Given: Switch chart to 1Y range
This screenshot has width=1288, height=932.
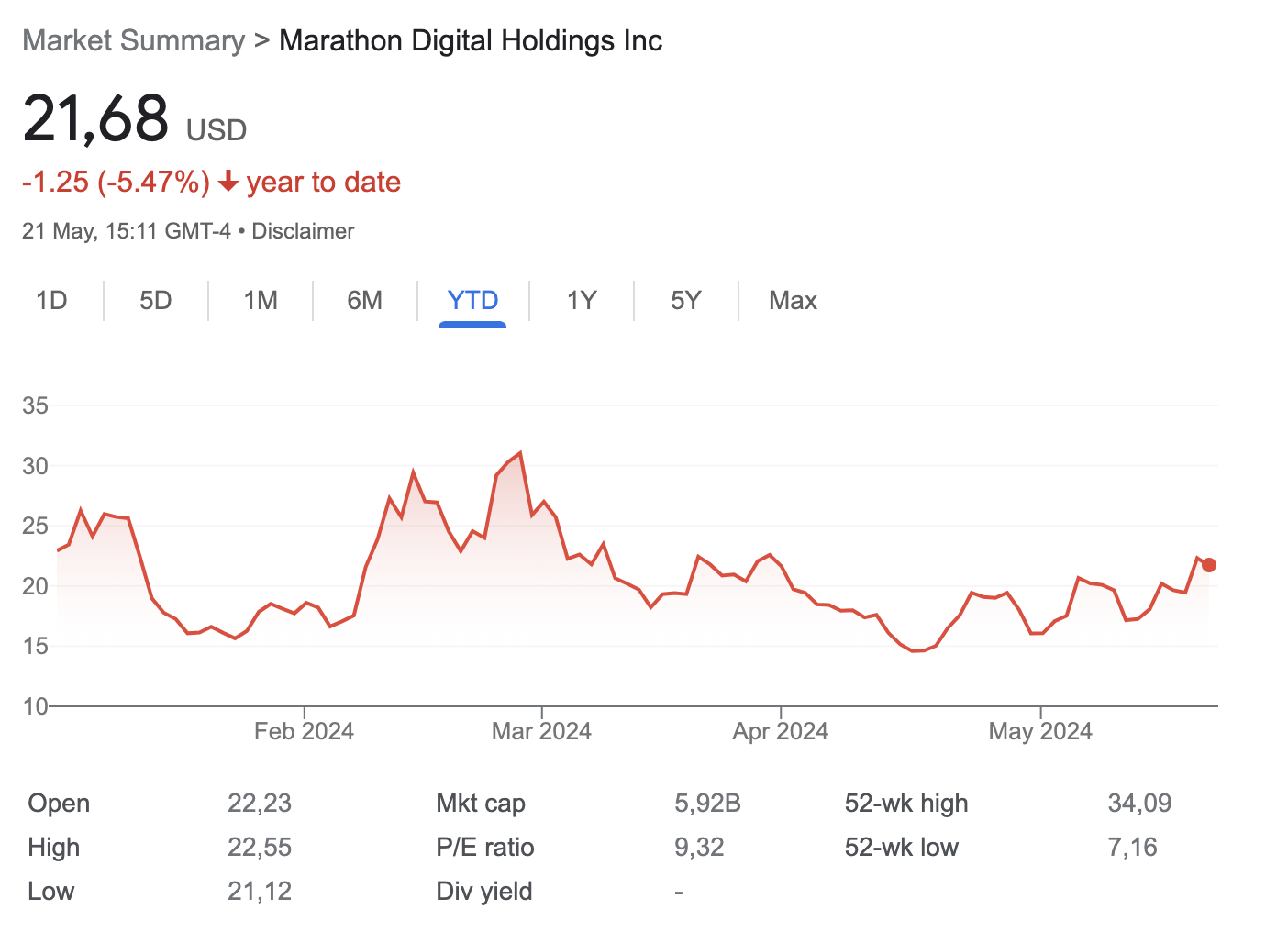Looking at the screenshot, I should click(582, 301).
